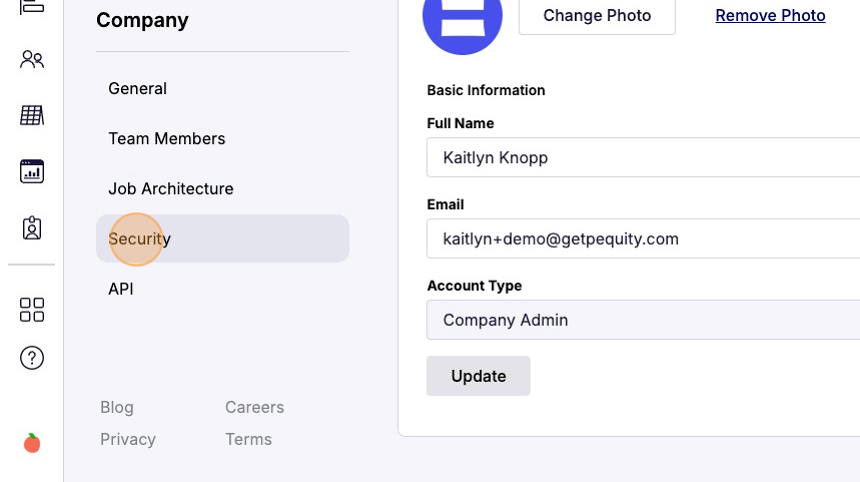
Task: Click the partially visible top sidebar icon
Action: [32, 6]
